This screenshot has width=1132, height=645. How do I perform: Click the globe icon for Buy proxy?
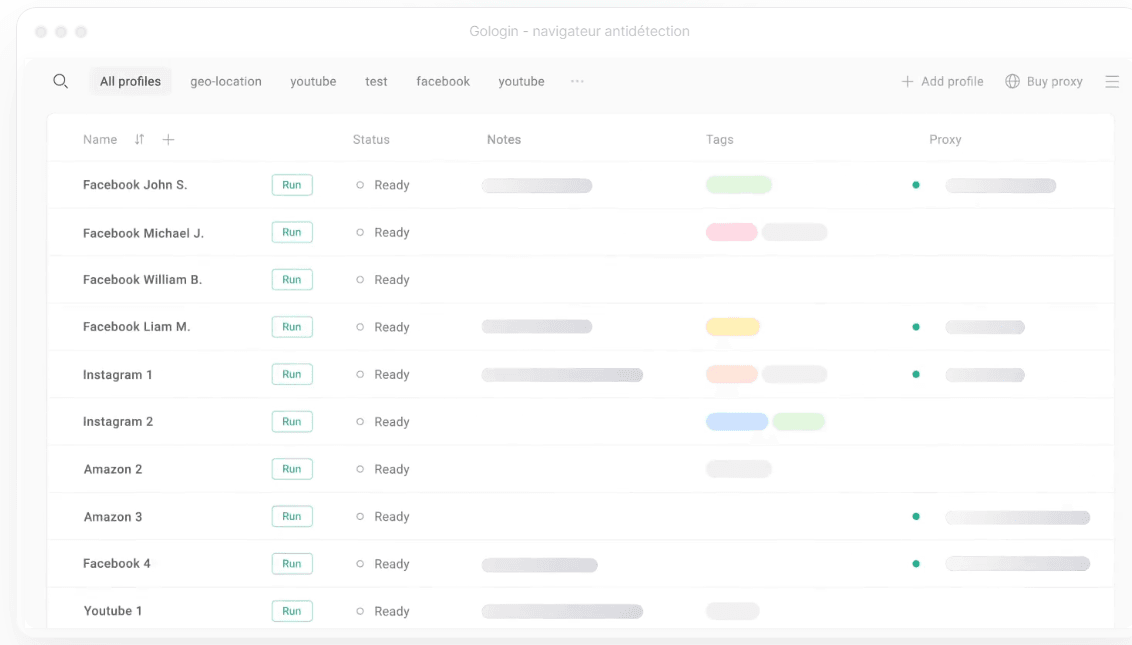pyautogui.click(x=1012, y=82)
